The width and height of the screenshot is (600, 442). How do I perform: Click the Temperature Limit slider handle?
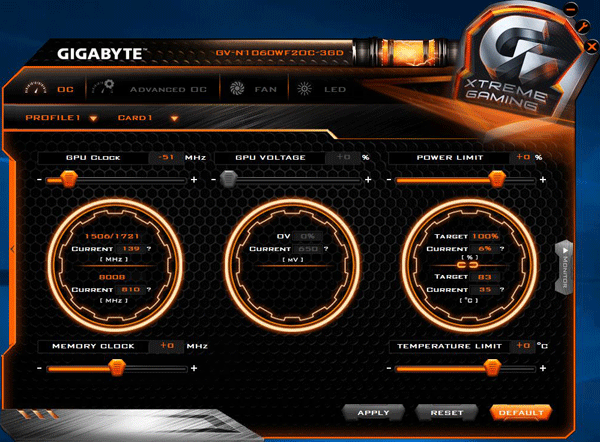[492, 367]
